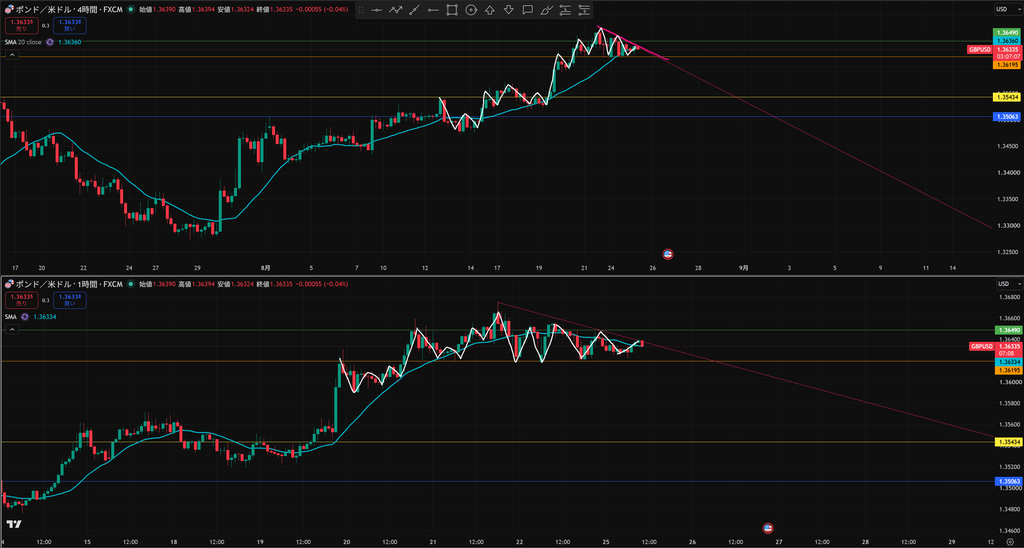
Task: Open the economic event flag on 4-hour timeline
Action: [x=667, y=253]
